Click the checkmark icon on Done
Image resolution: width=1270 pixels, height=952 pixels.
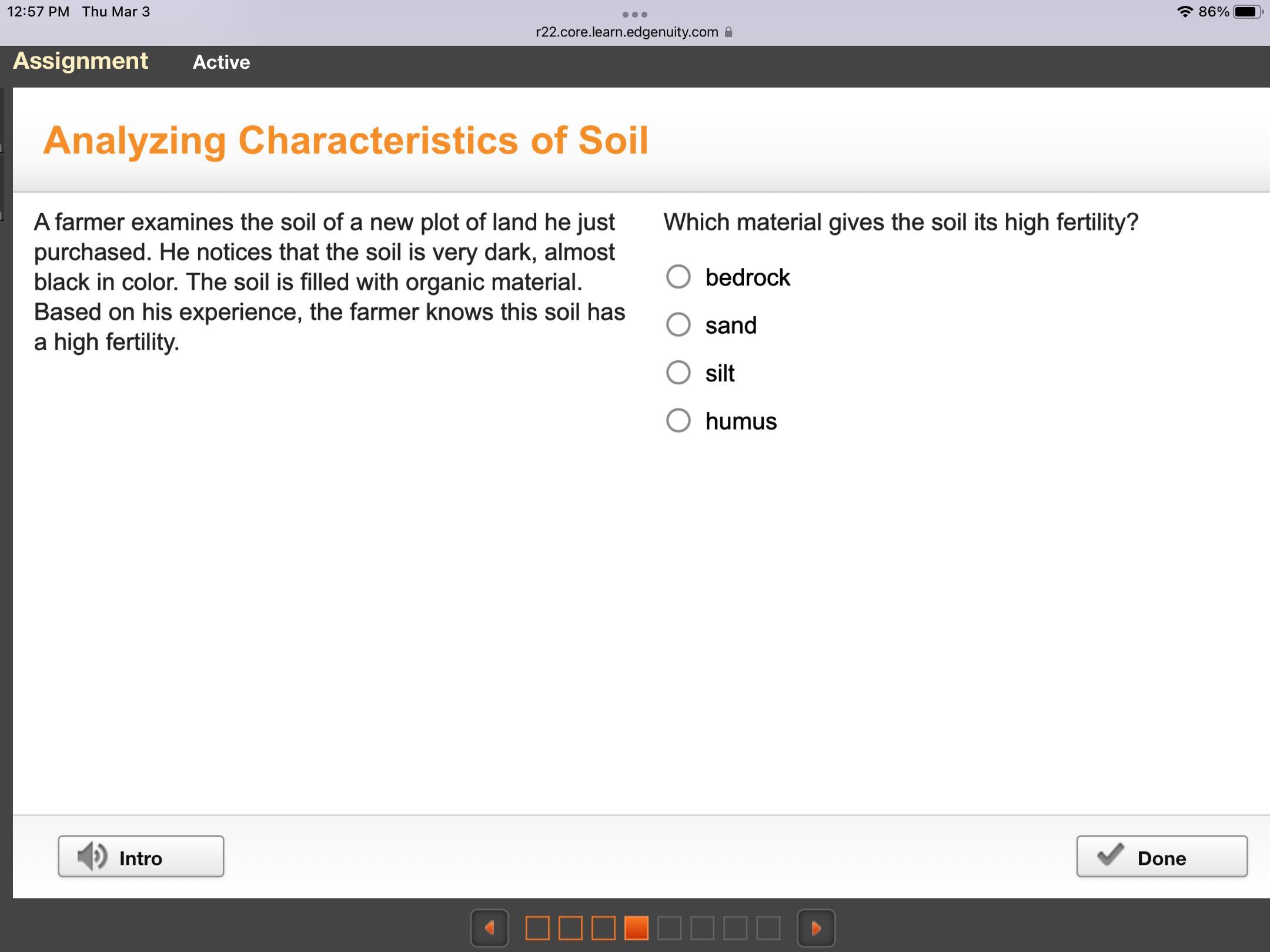click(x=1110, y=855)
